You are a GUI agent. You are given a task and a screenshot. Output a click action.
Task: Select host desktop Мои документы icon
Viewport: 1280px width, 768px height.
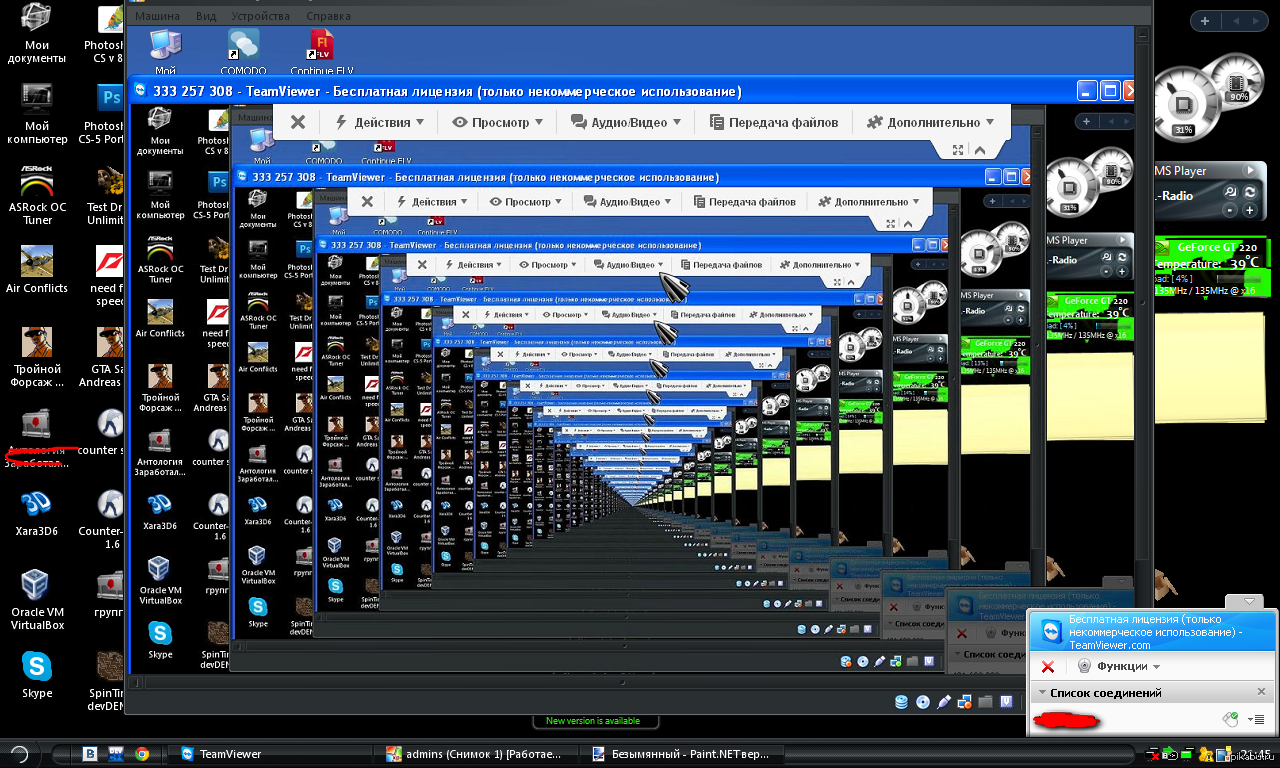[x=37, y=34]
